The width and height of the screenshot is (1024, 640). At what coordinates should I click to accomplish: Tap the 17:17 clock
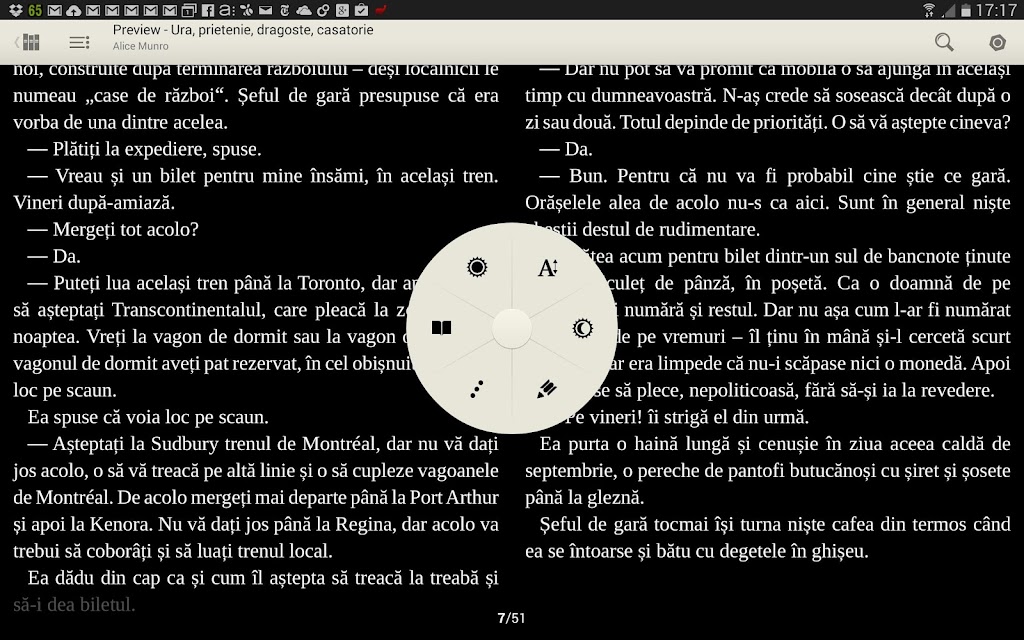click(996, 10)
